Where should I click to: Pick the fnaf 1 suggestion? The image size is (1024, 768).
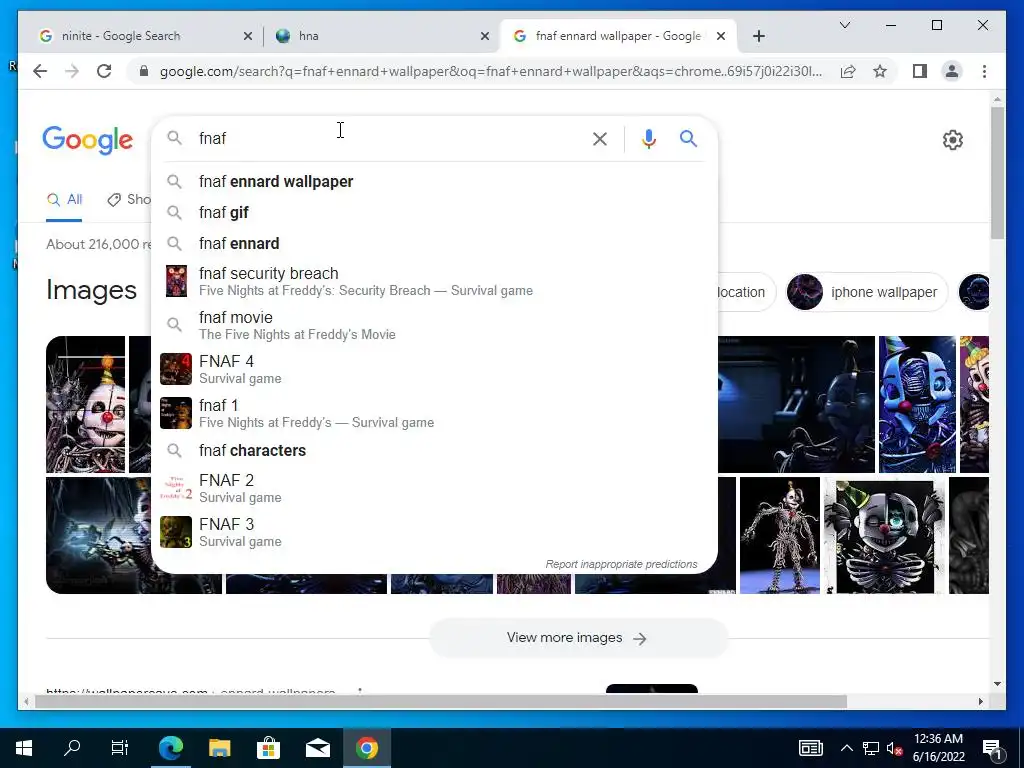tap(434, 413)
